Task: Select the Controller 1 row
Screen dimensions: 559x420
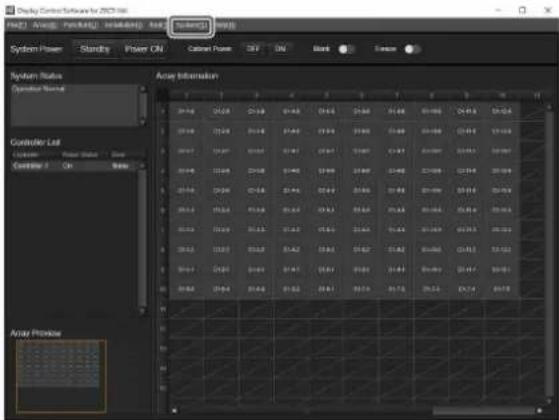Action: [x=74, y=166]
